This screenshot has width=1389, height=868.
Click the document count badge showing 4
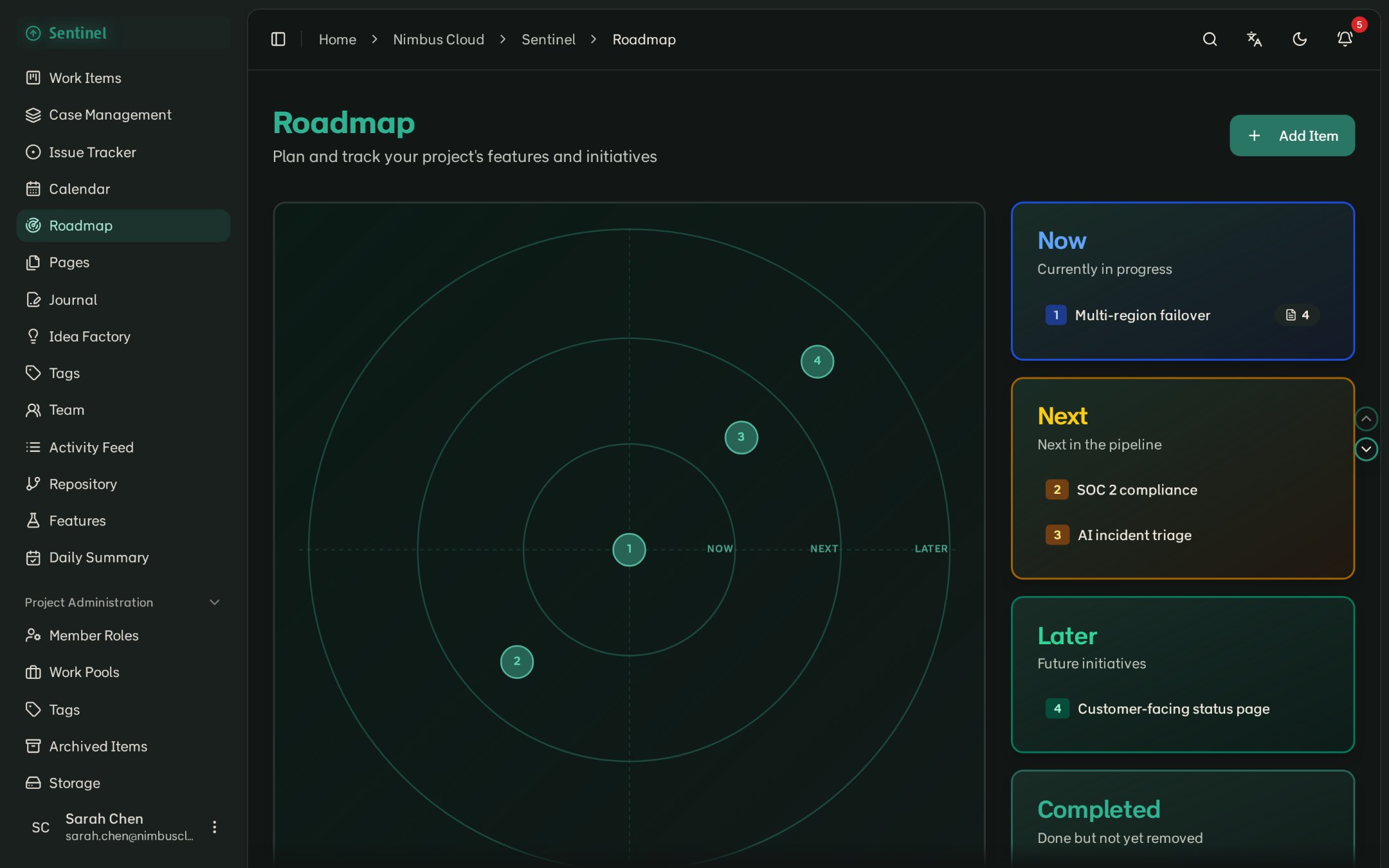coord(1297,315)
